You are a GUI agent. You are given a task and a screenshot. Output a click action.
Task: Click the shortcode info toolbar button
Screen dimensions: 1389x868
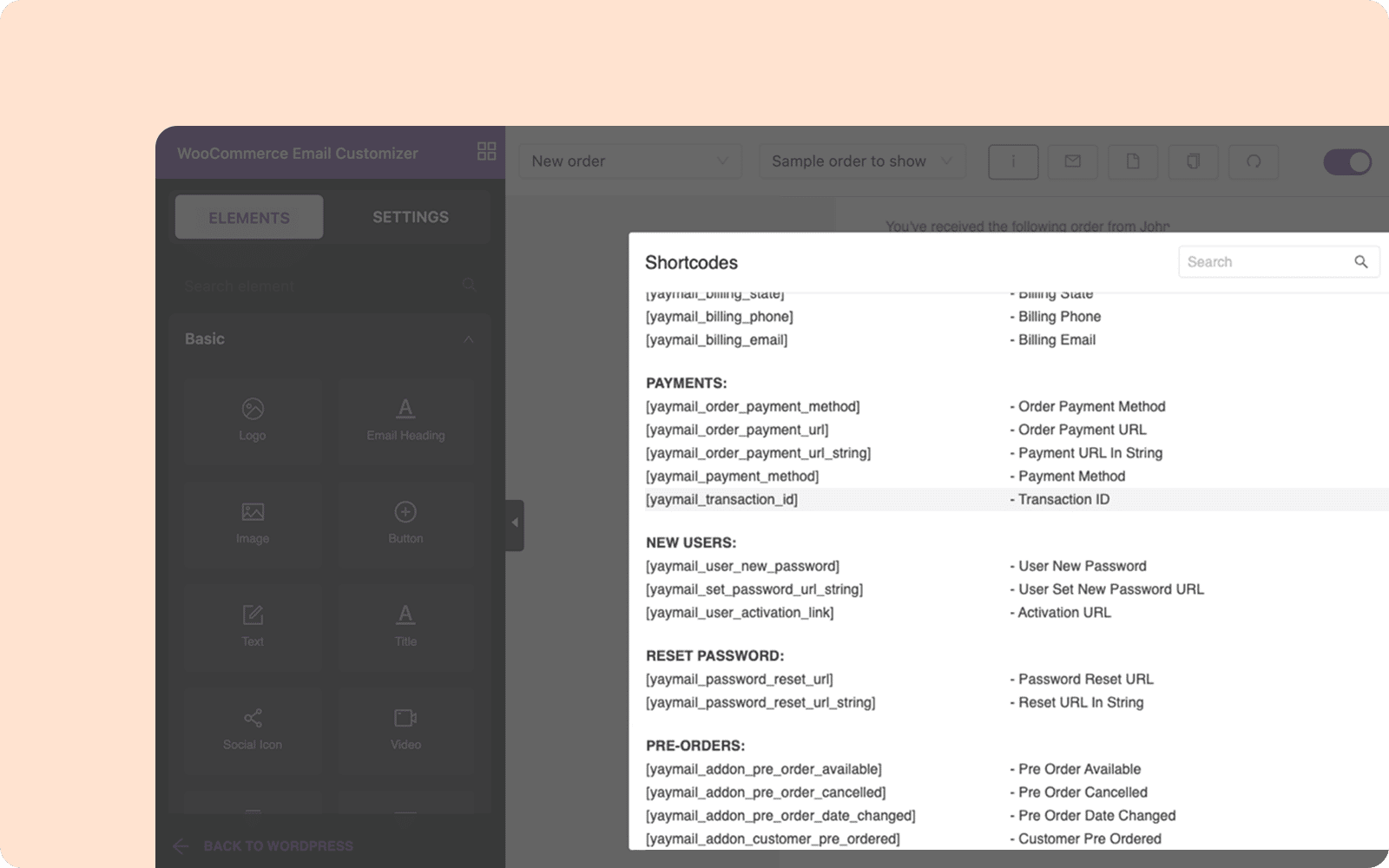coord(1013,161)
